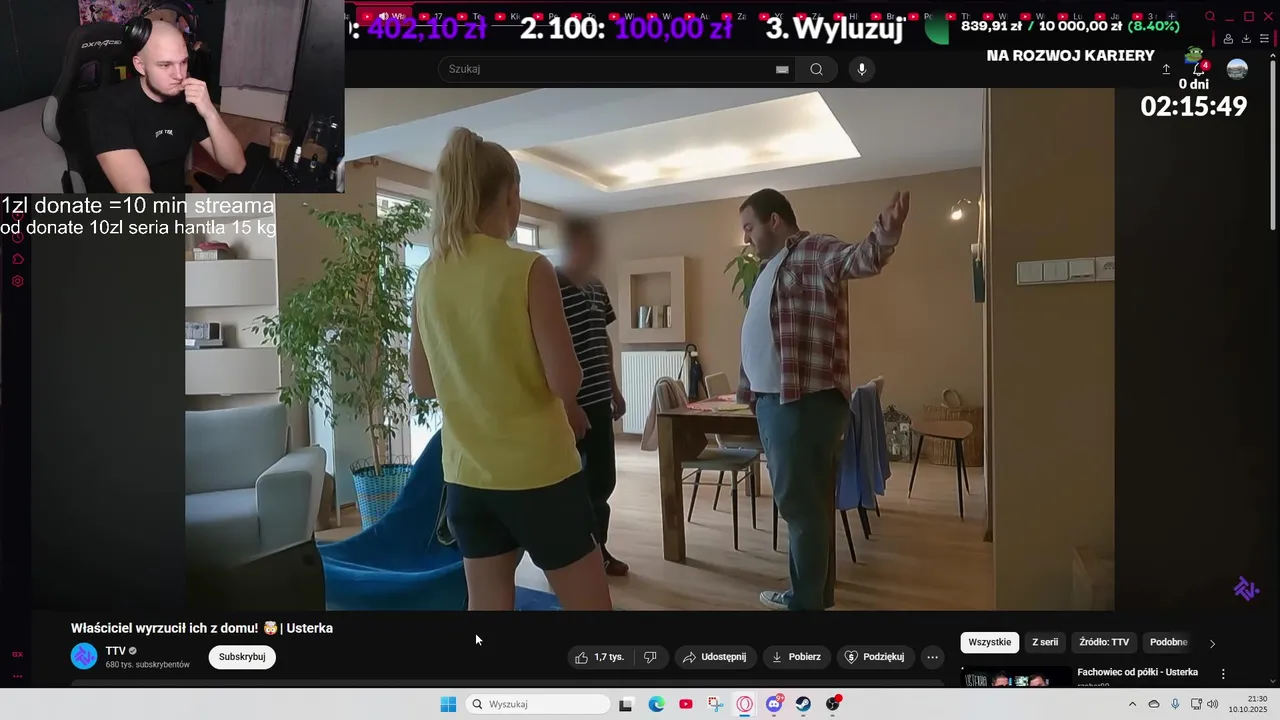This screenshot has height=720, width=1280.
Task: Open the YouTube app on the taskbar
Action: 685,704
